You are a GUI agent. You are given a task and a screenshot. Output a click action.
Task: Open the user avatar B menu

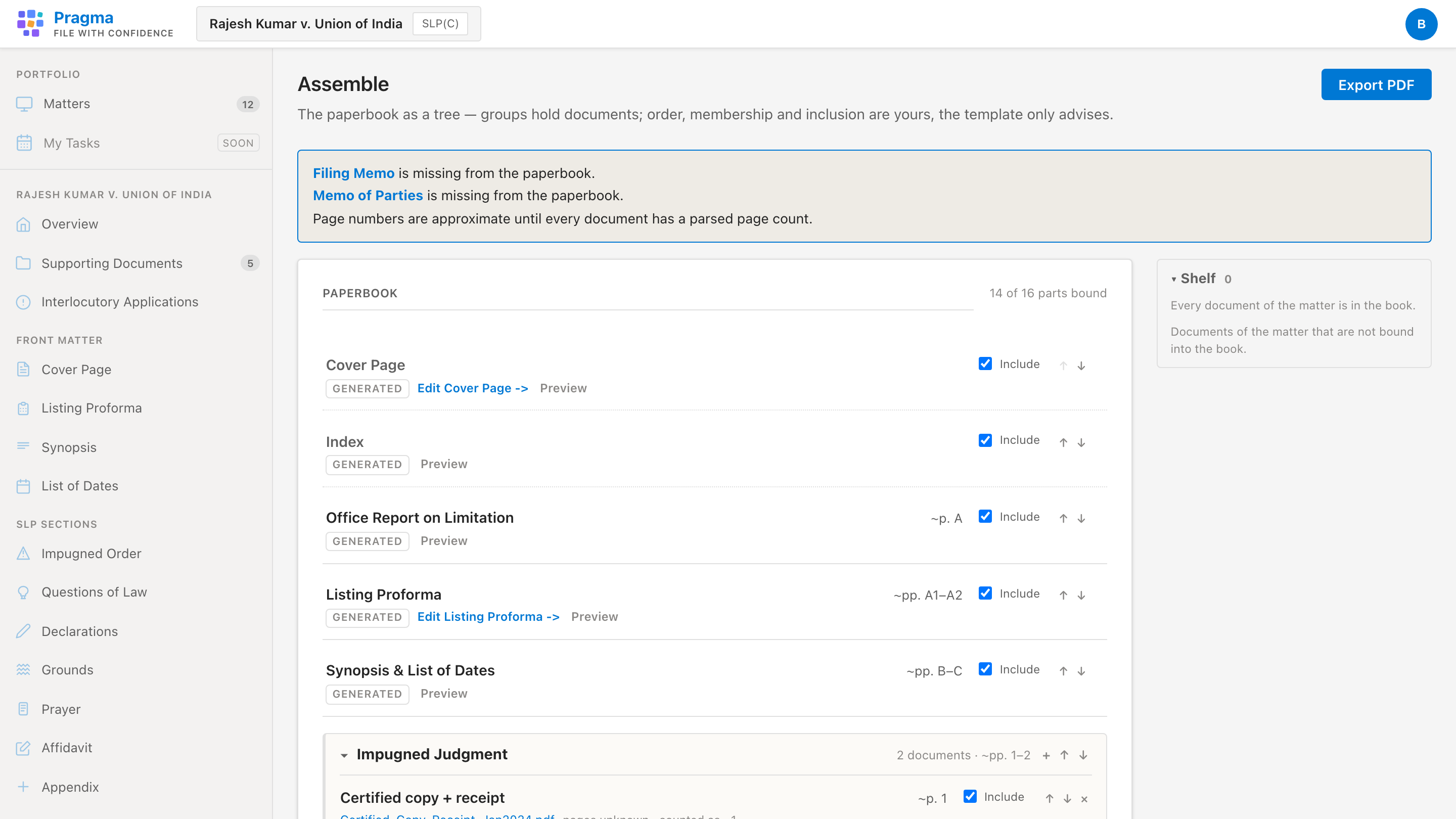(x=1421, y=24)
